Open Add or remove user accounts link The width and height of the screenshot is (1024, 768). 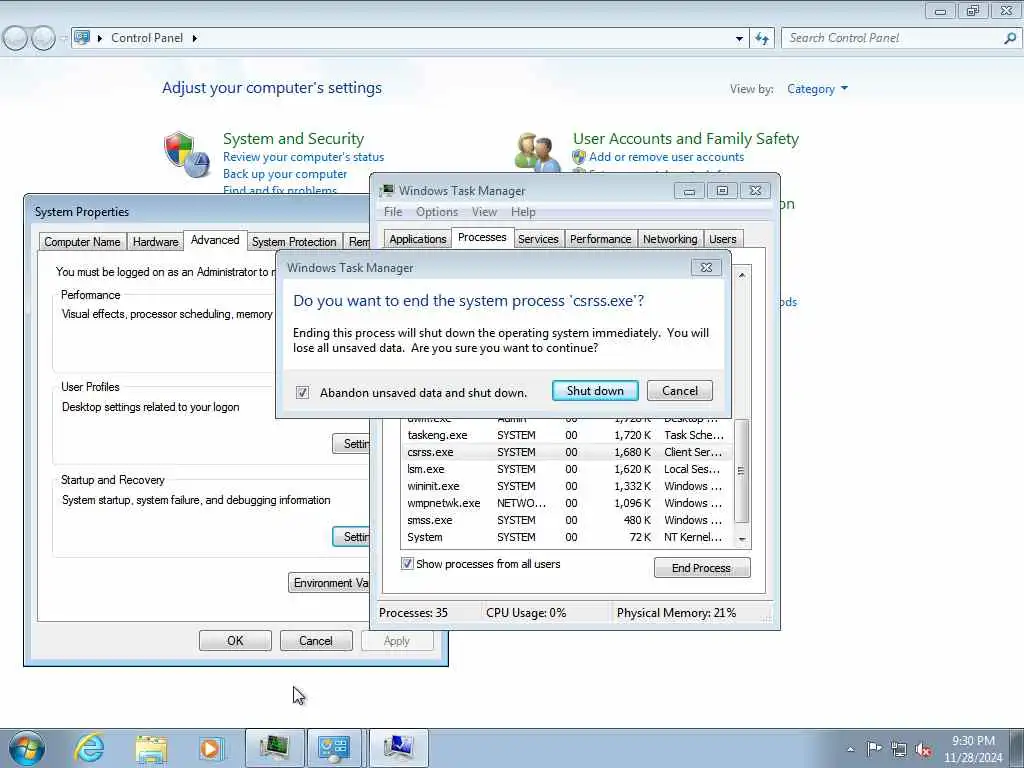point(666,157)
